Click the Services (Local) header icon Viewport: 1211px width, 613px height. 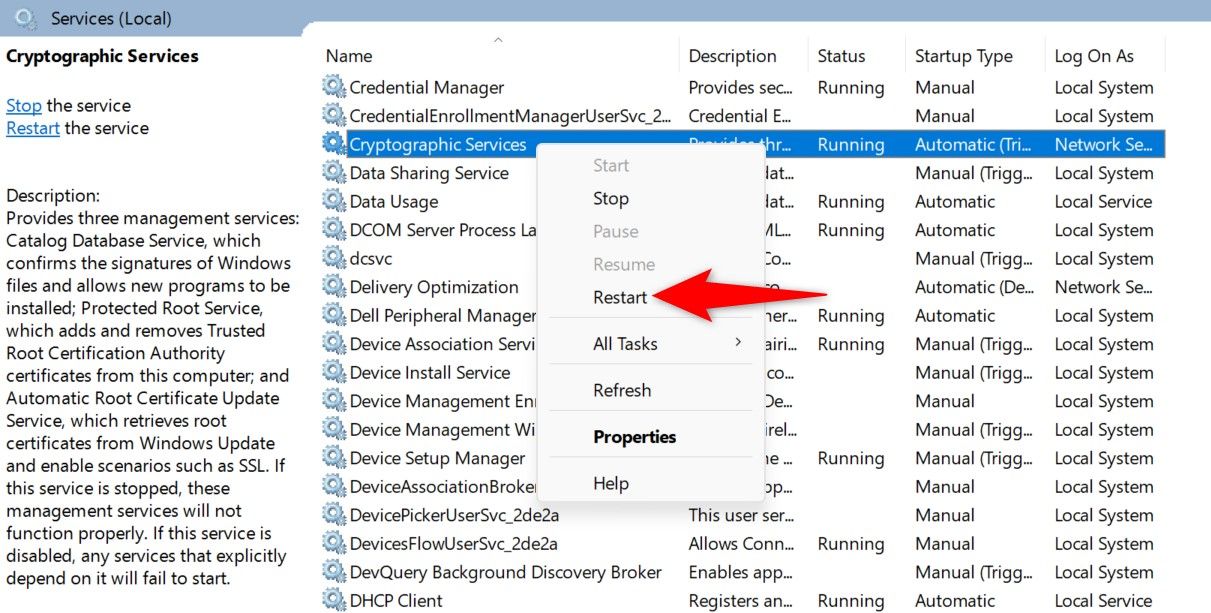click(27, 18)
